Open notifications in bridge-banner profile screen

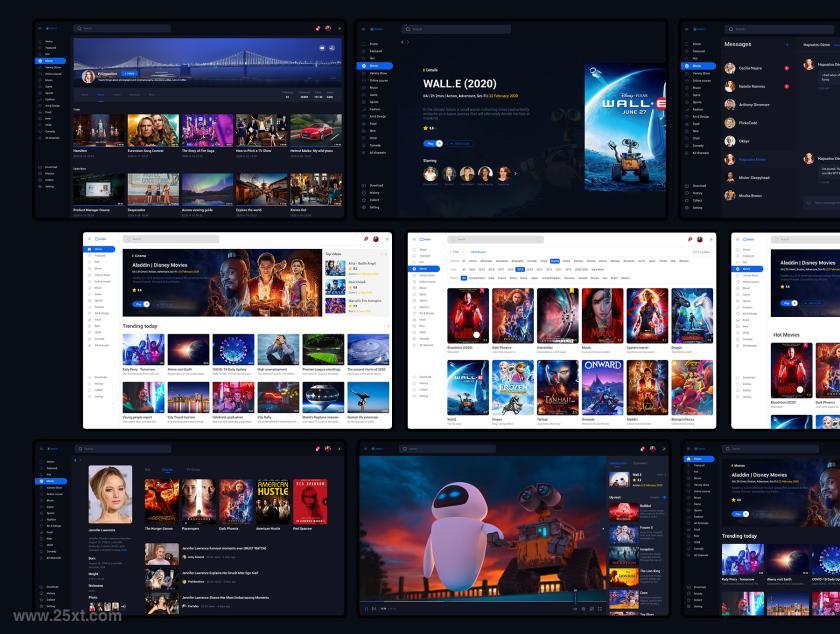tap(318, 28)
